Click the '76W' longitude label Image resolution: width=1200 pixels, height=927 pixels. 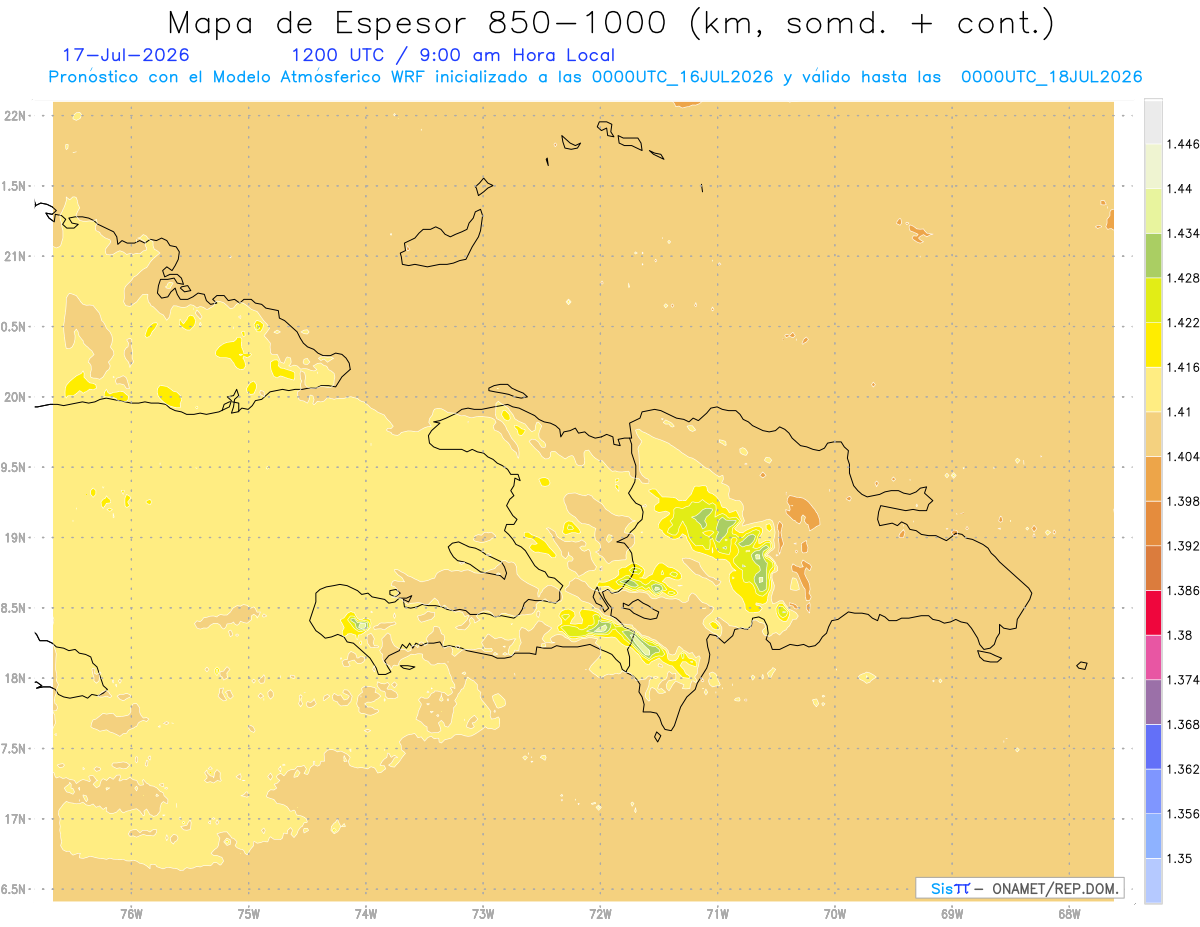coord(131,914)
